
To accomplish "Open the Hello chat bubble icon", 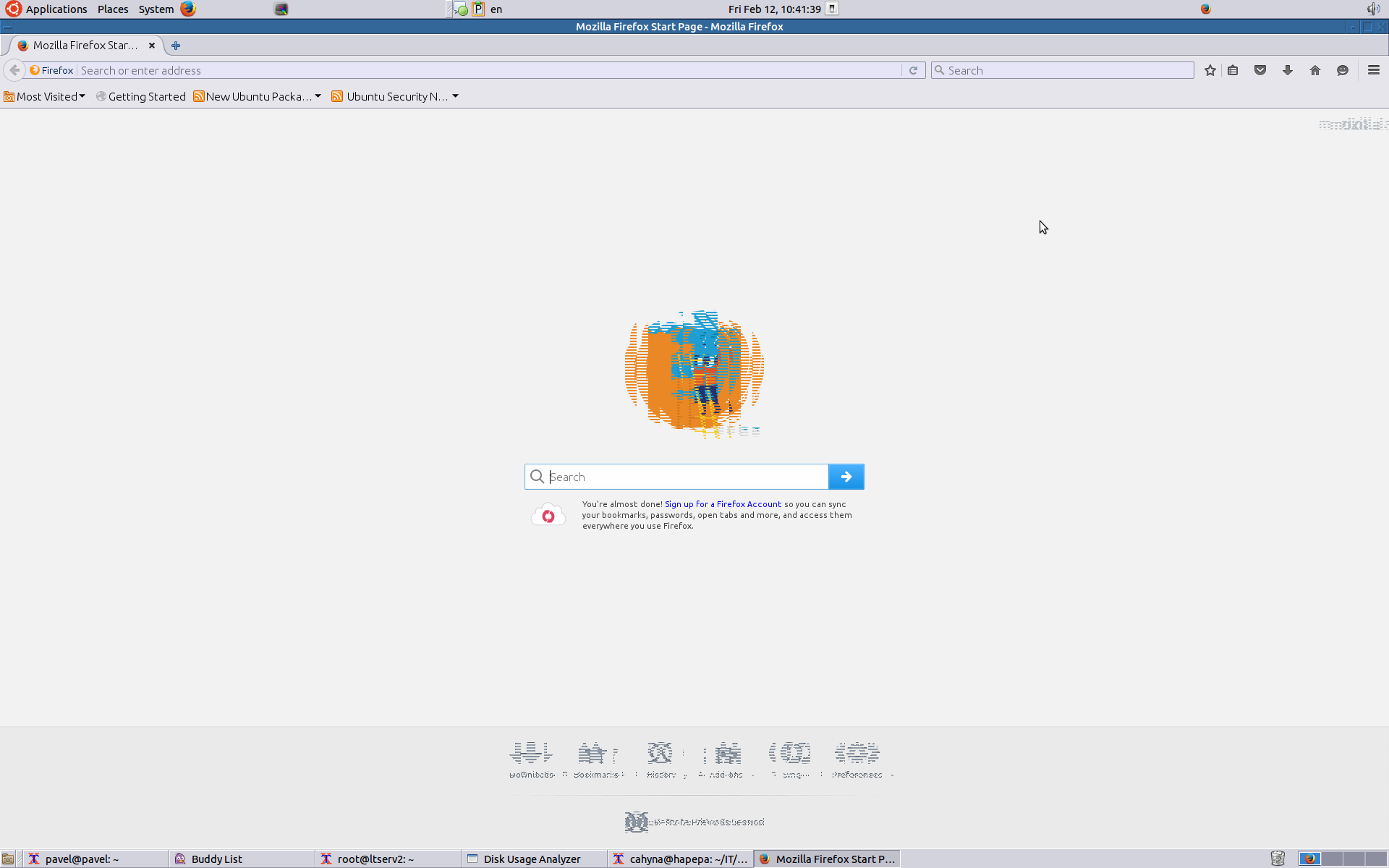I will [x=1343, y=70].
